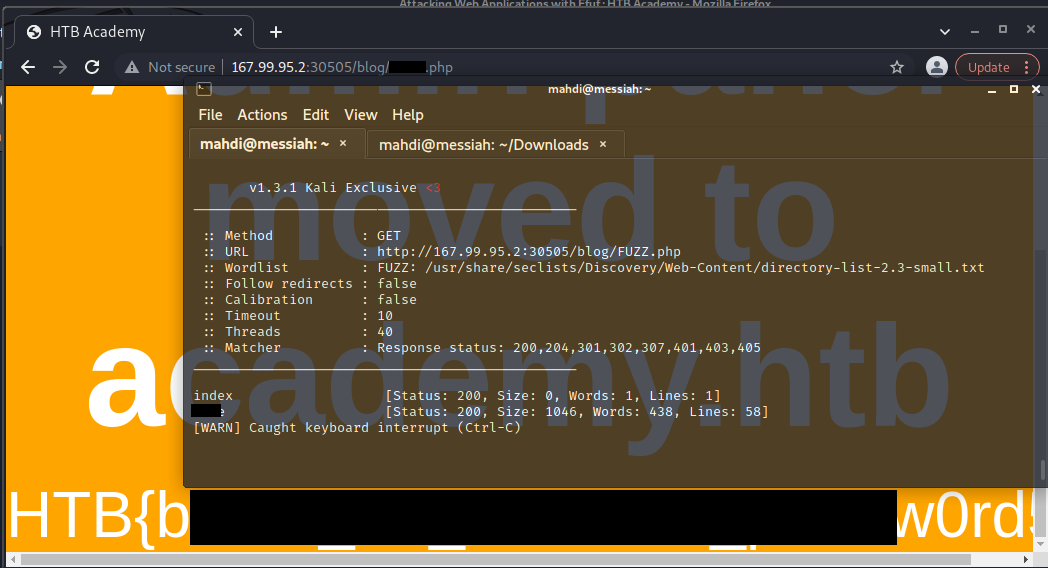Open the terminal Edit menu
This screenshot has height=568, width=1048.
315,115
